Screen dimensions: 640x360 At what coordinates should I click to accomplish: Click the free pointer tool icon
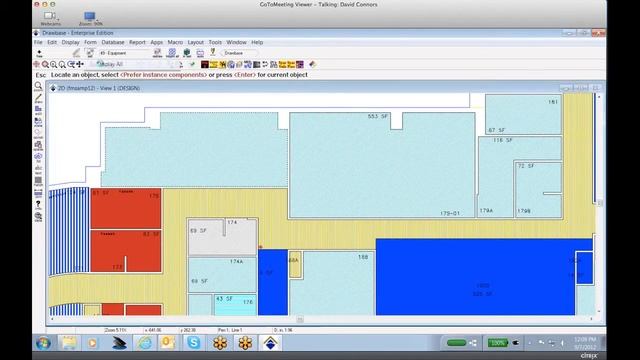40,53
